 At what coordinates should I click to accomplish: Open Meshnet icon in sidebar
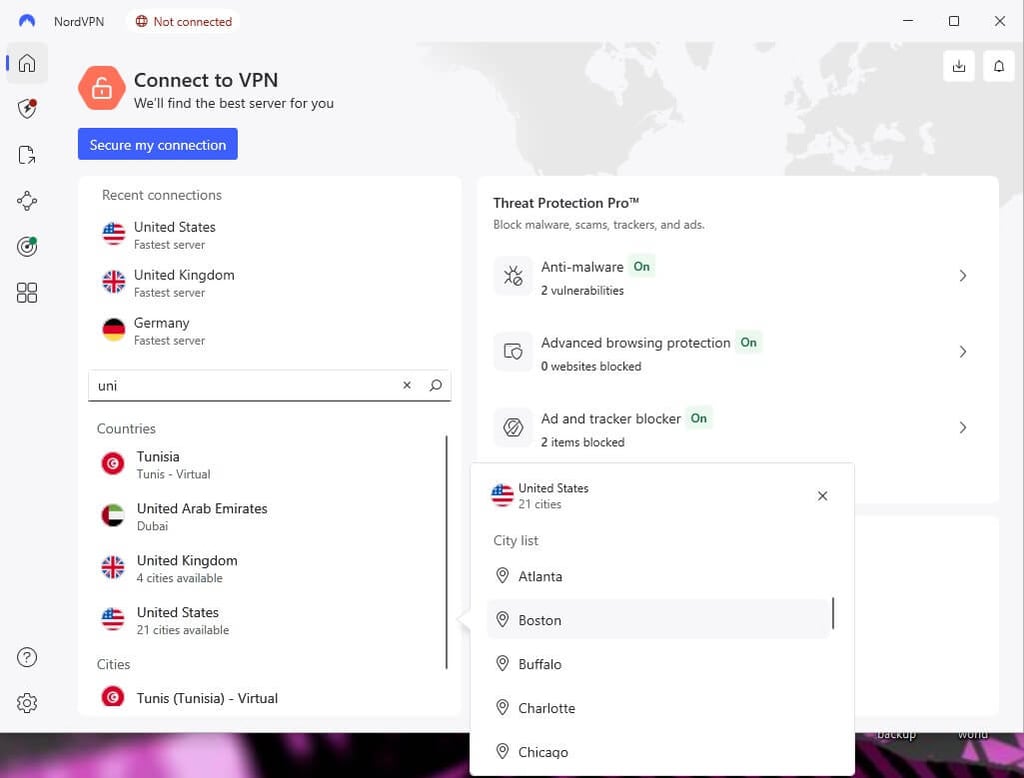click(x=27, y=201)
